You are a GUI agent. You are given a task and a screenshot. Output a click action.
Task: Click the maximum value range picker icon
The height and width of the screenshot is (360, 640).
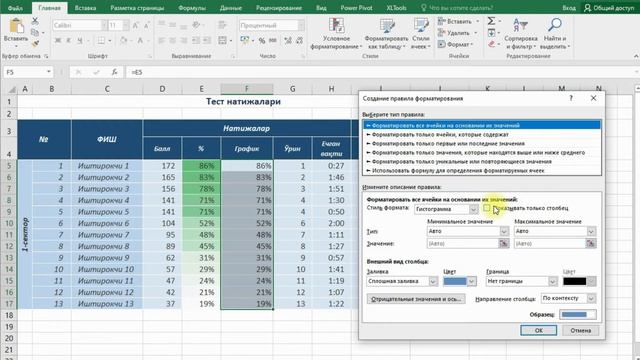591,244
